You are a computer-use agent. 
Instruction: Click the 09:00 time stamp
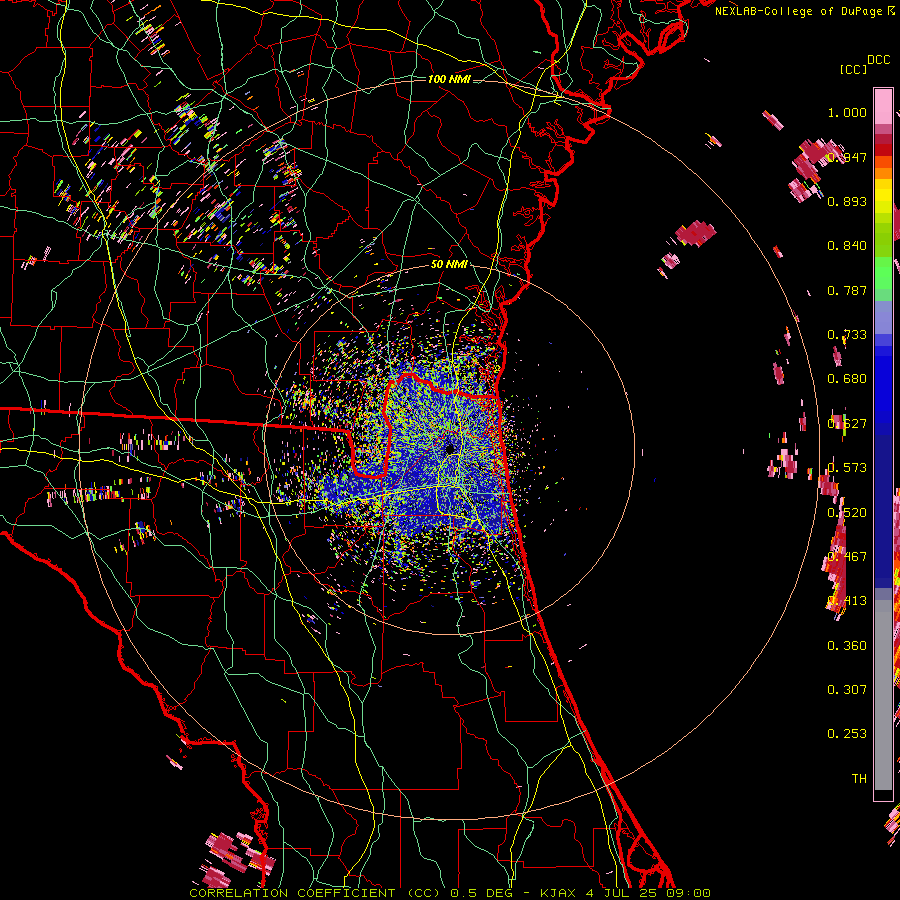(688, 893)
